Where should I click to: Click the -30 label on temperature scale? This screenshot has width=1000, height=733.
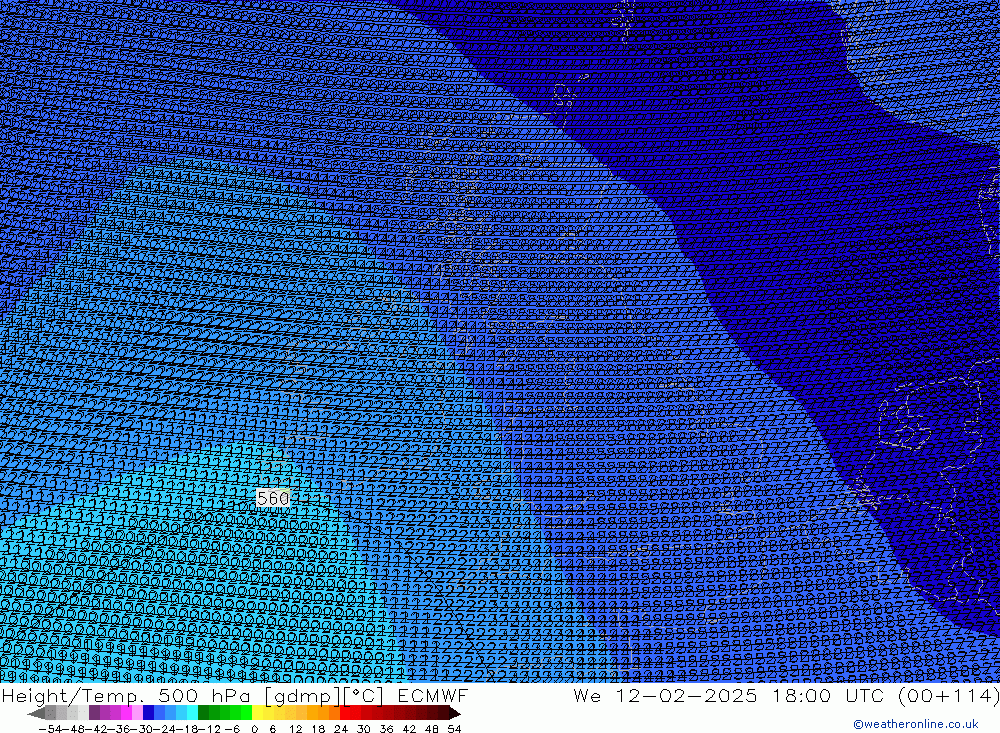click(142, 729)
